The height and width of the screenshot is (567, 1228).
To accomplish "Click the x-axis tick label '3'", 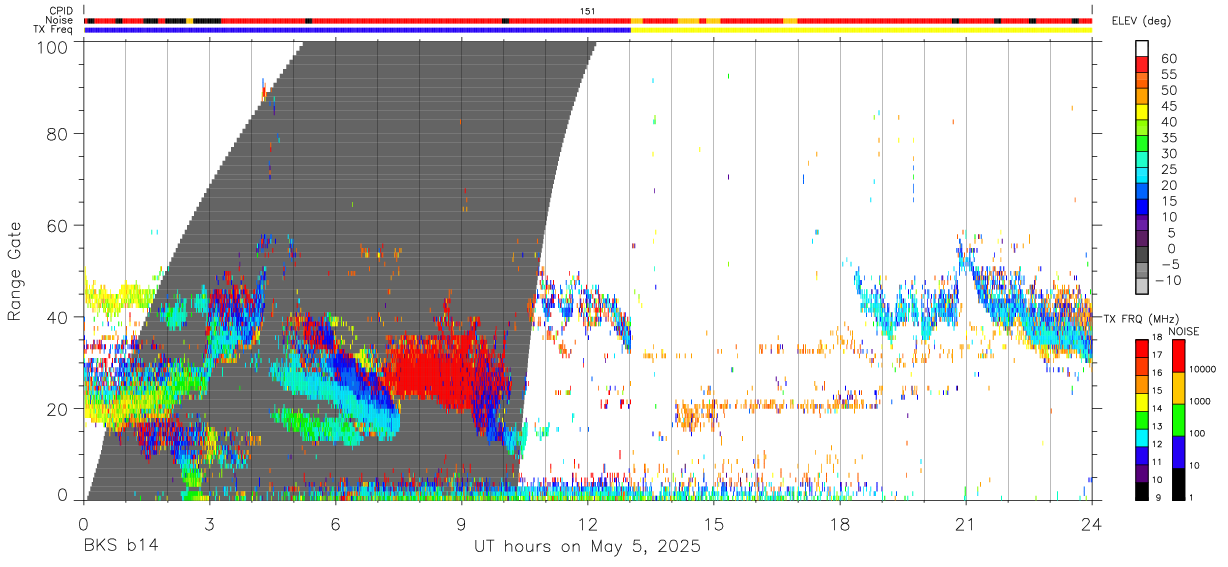I will click(x=209, y=523).
